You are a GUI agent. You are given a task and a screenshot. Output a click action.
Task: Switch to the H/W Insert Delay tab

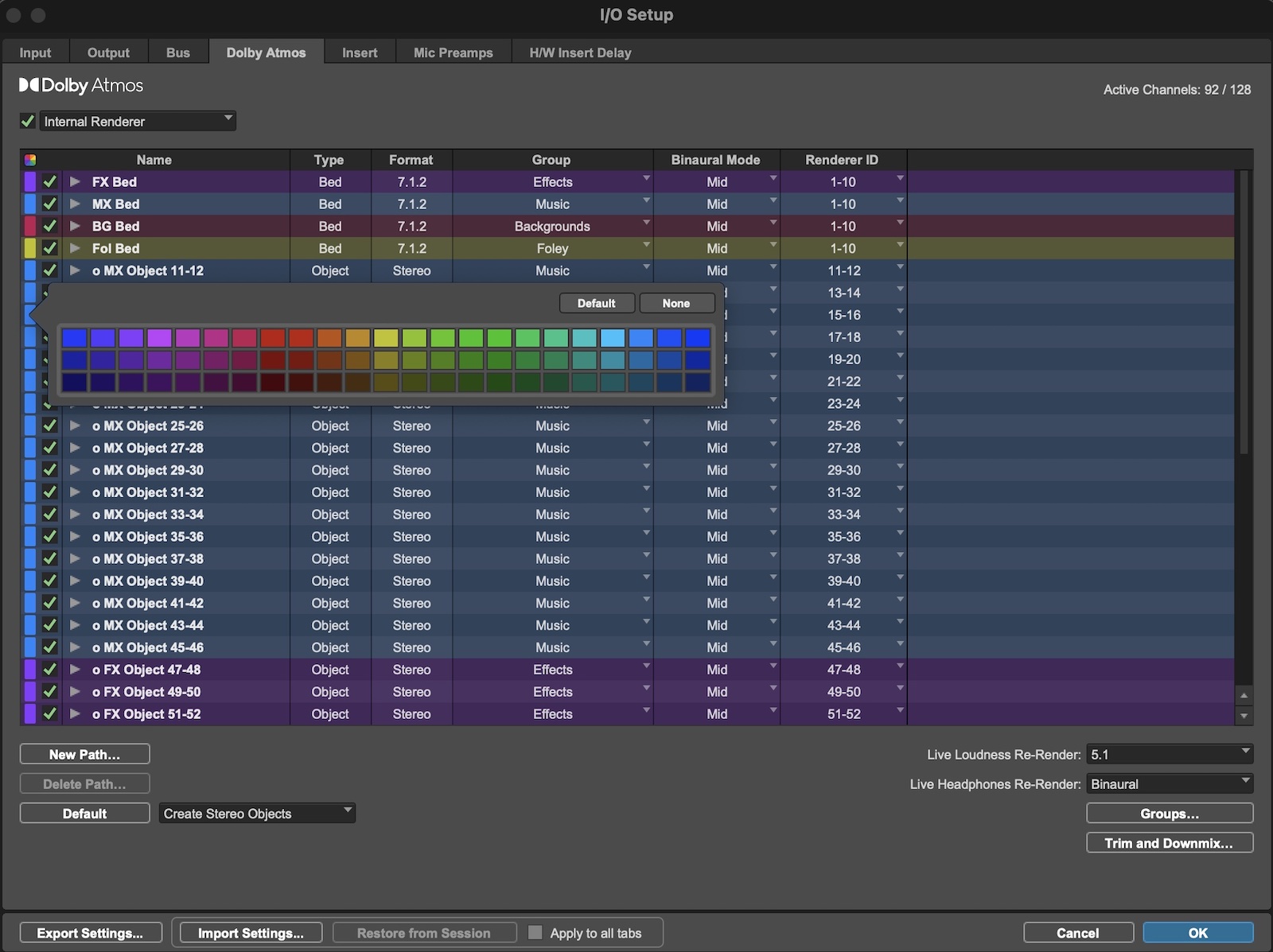click(579, 52)
